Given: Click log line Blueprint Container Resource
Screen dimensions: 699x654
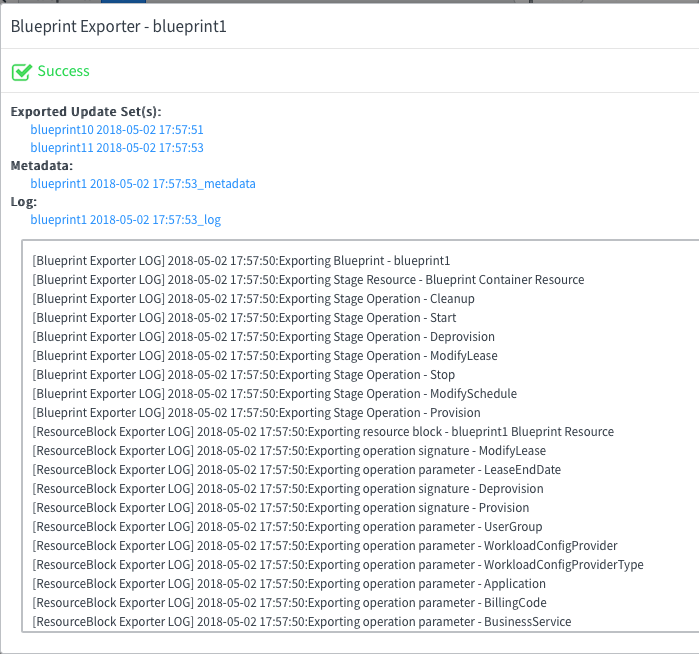Looking at the screenshot, I should coord(308,280).
